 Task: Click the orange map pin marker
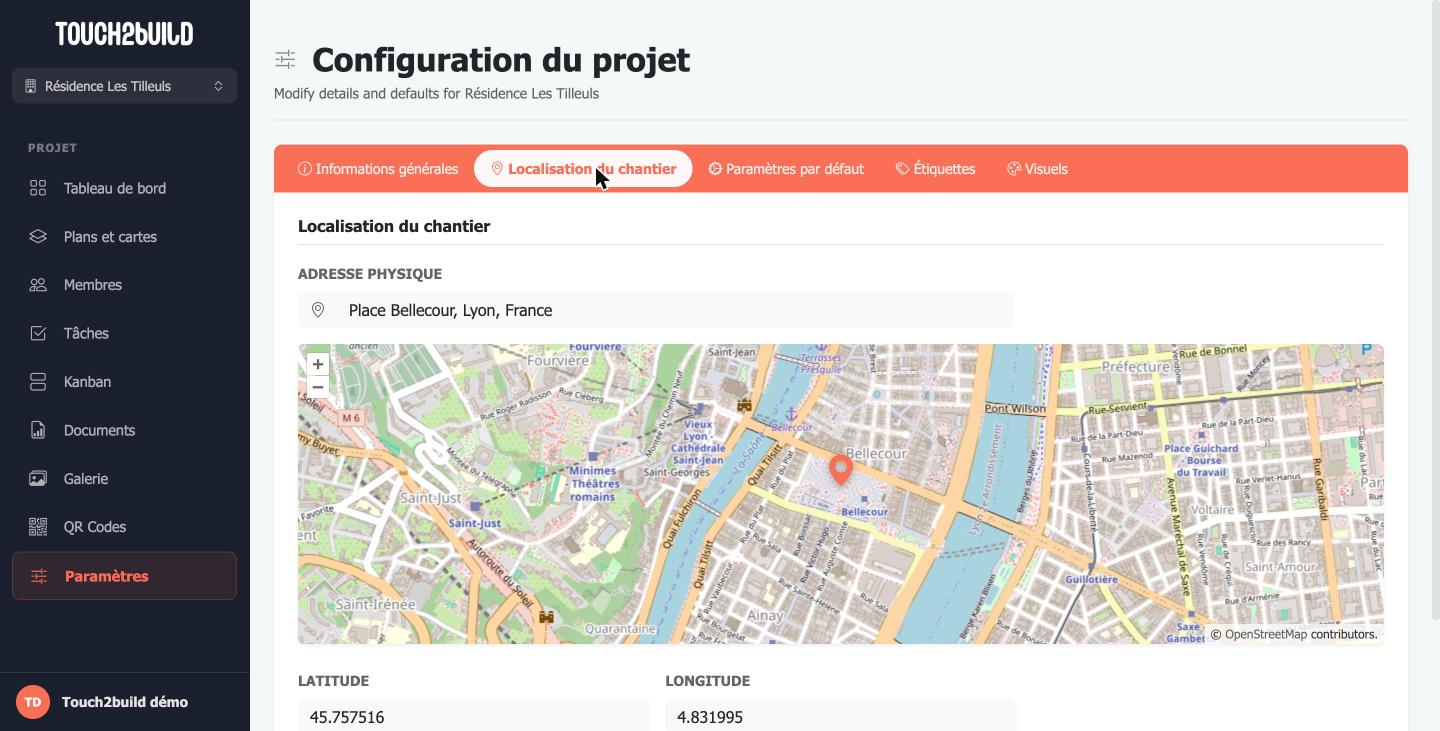point(840,470)
